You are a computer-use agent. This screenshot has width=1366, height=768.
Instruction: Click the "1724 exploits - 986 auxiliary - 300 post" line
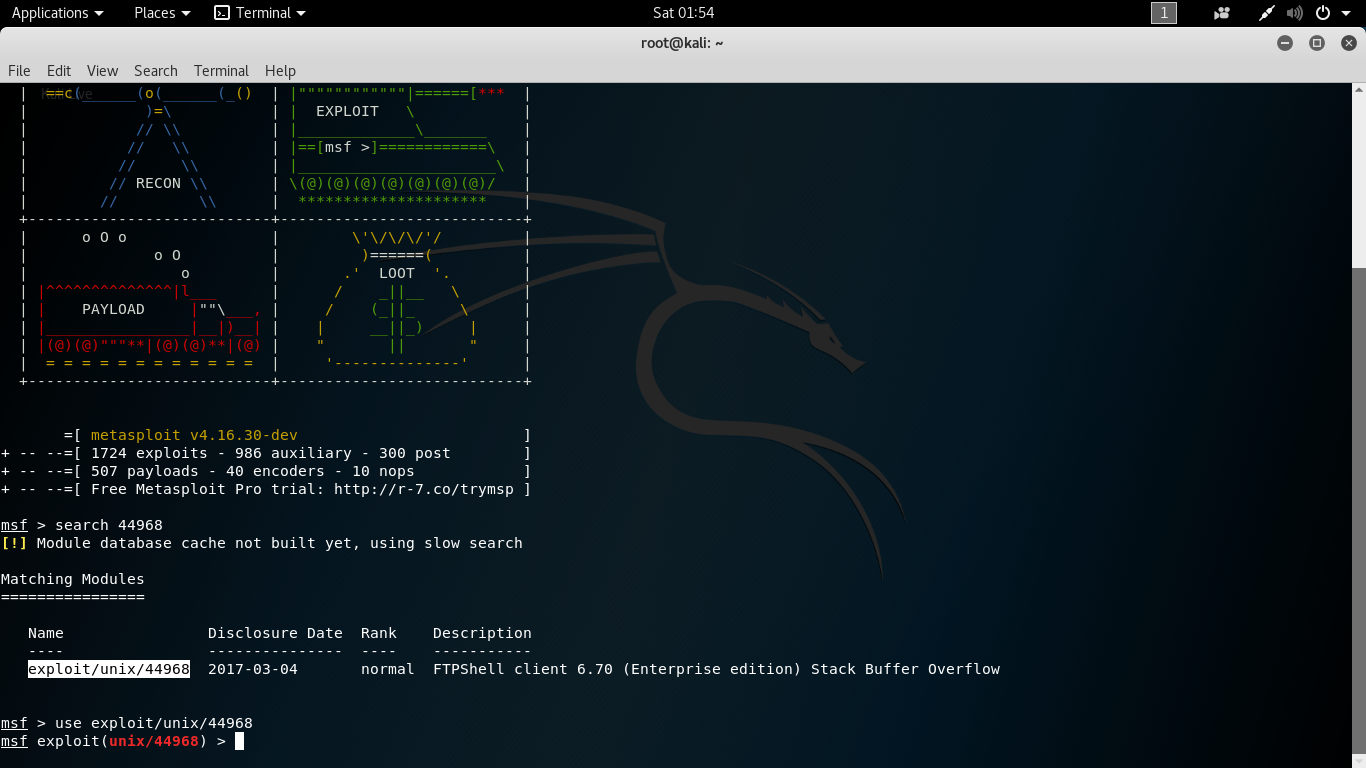coord(271,453)
